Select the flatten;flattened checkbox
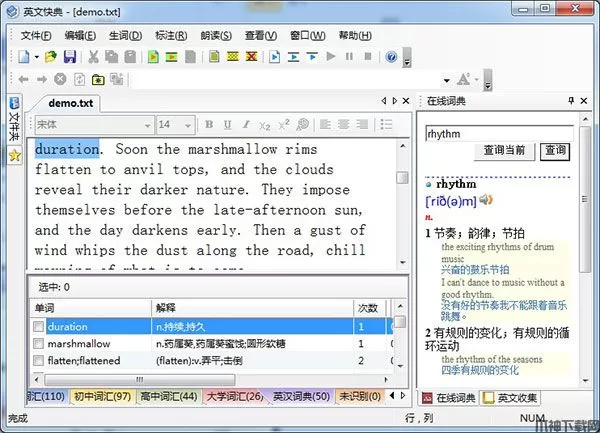The image size is (600, 433). click(39, 361)
